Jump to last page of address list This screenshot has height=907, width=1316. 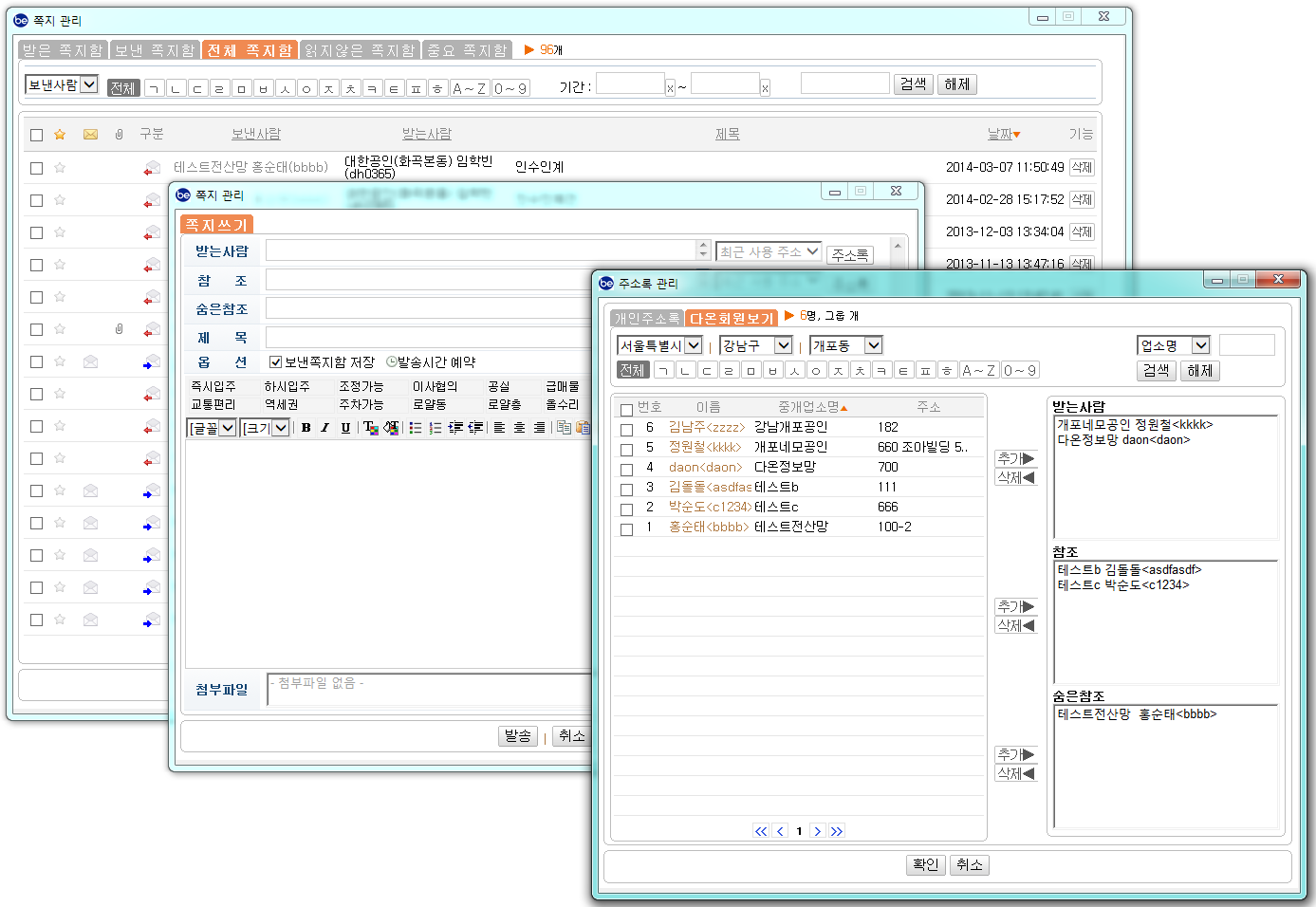[x=836, y=831]
